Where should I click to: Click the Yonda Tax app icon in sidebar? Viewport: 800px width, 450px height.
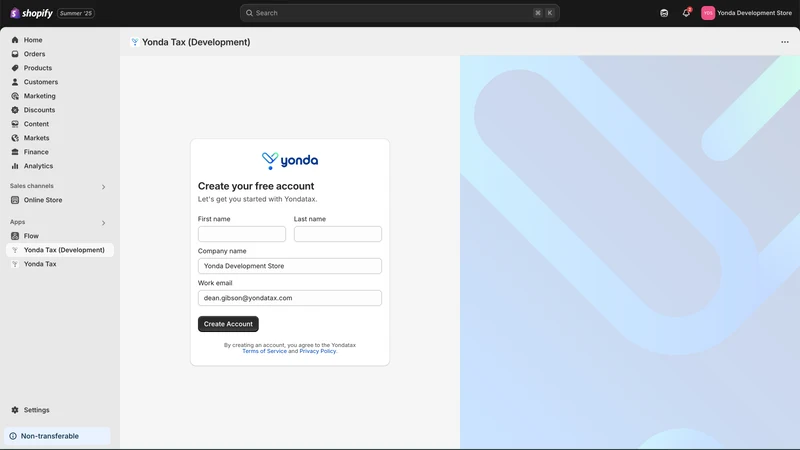pyautogui.click(x=15, y=264)
